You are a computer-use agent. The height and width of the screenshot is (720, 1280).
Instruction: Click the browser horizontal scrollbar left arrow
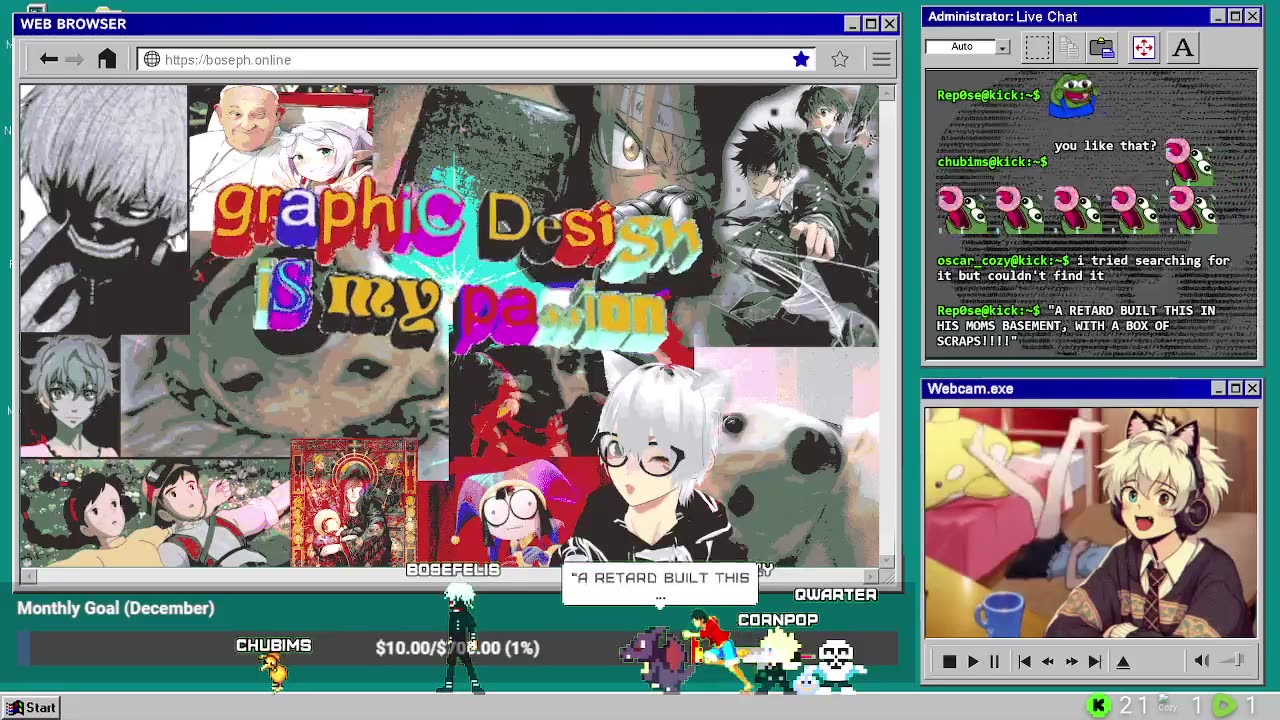[x=28, y=576]
